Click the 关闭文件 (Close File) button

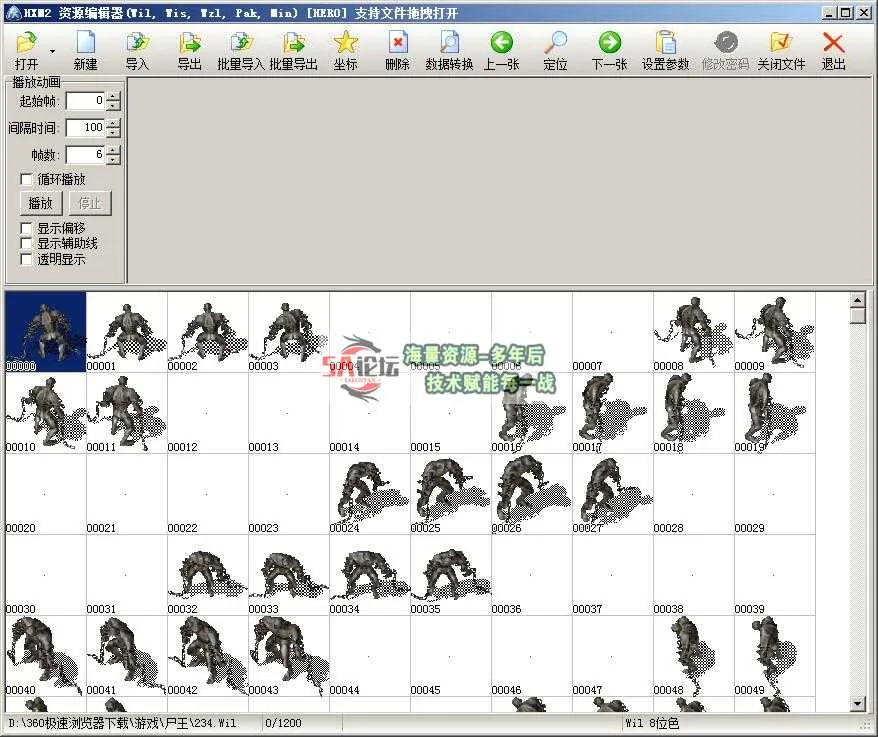[780, 44]
